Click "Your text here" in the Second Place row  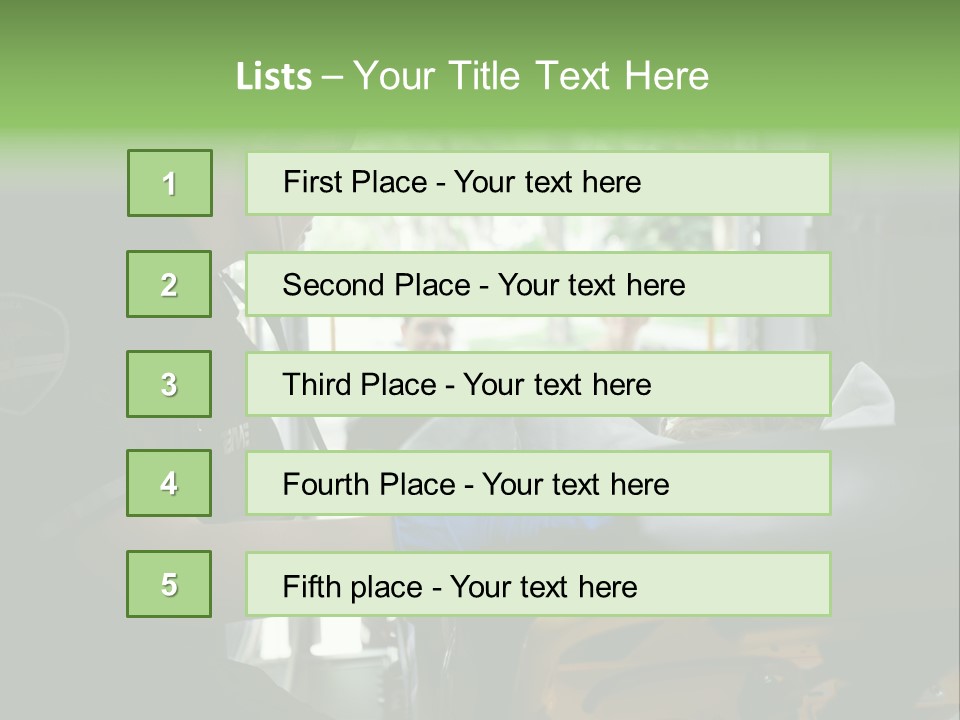tap(591, 285)
